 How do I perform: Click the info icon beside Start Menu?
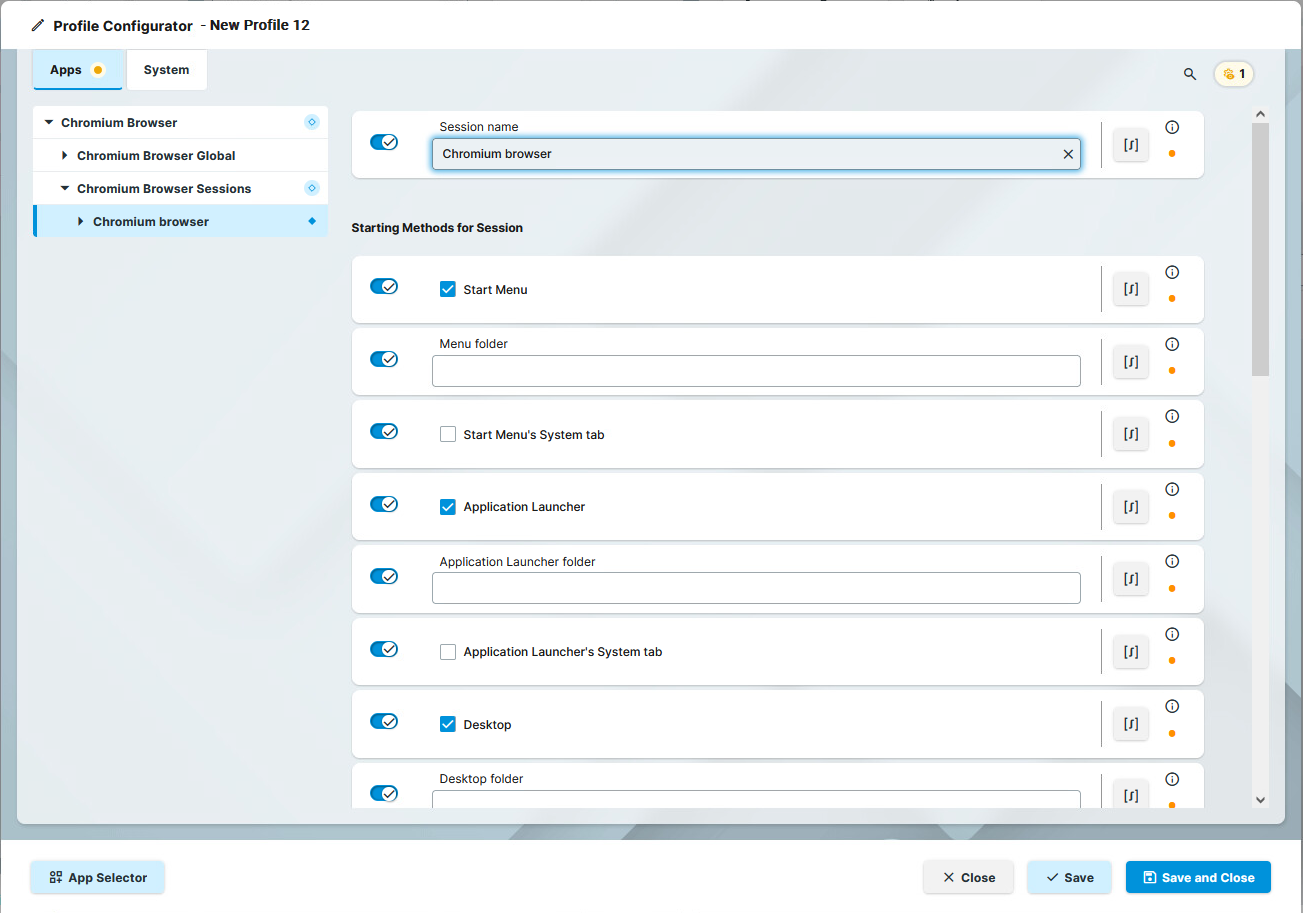tap(1171, 272)
